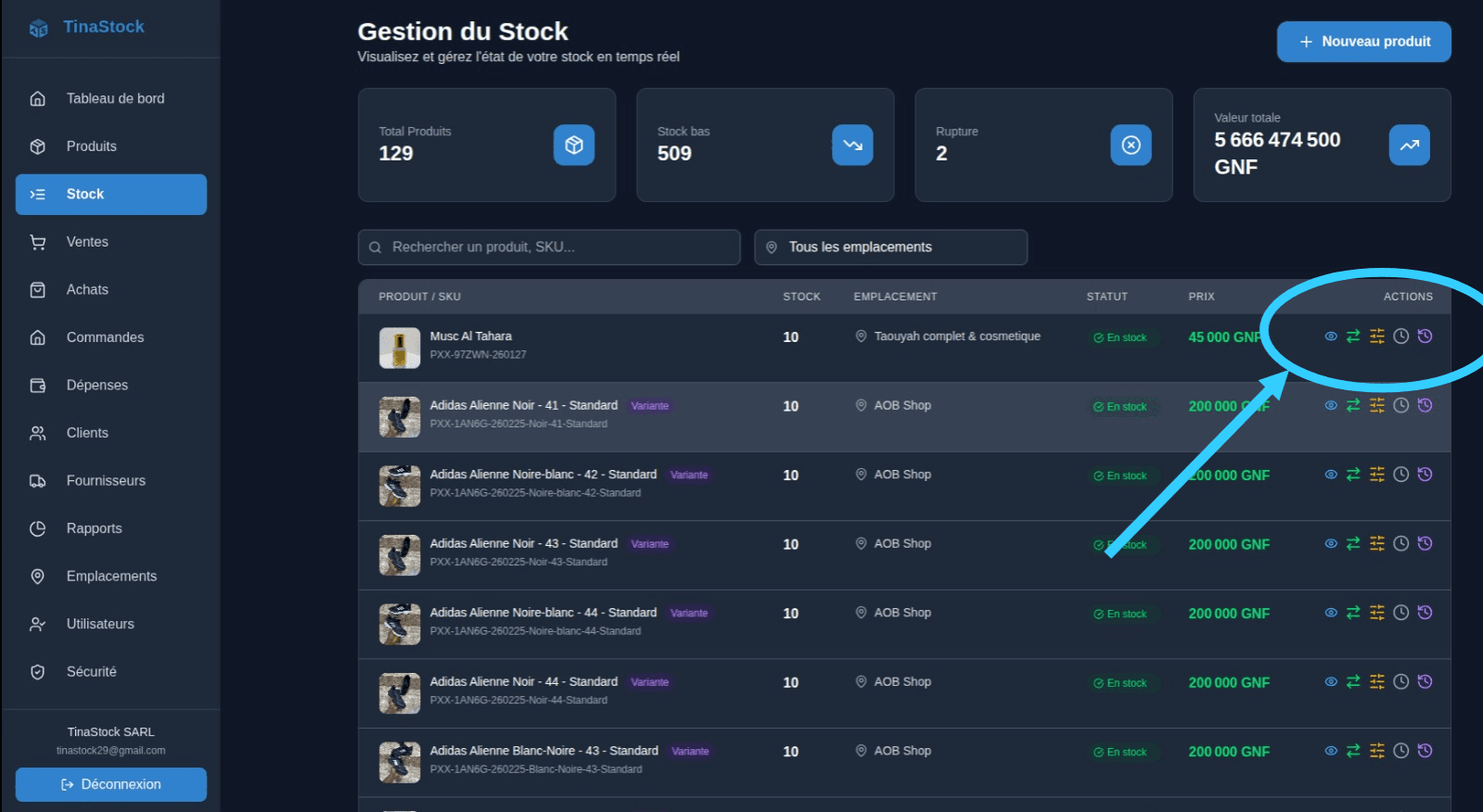Transfer stock for Adidas Noire-blanc 44
This screenshot has width=1483, height=812.
[x=1353, y=613]
